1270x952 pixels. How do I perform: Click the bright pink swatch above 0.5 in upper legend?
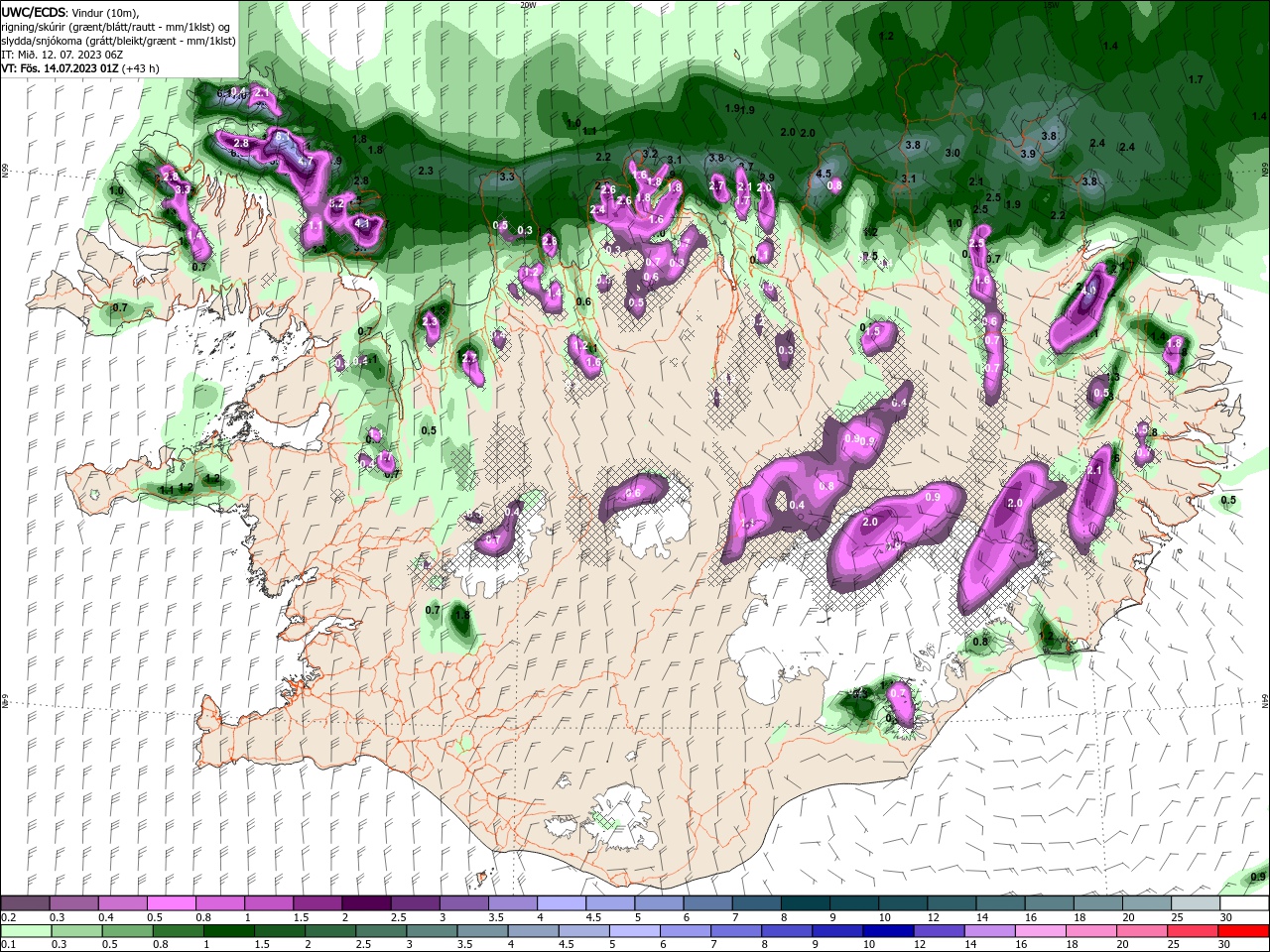coord(171,903)
